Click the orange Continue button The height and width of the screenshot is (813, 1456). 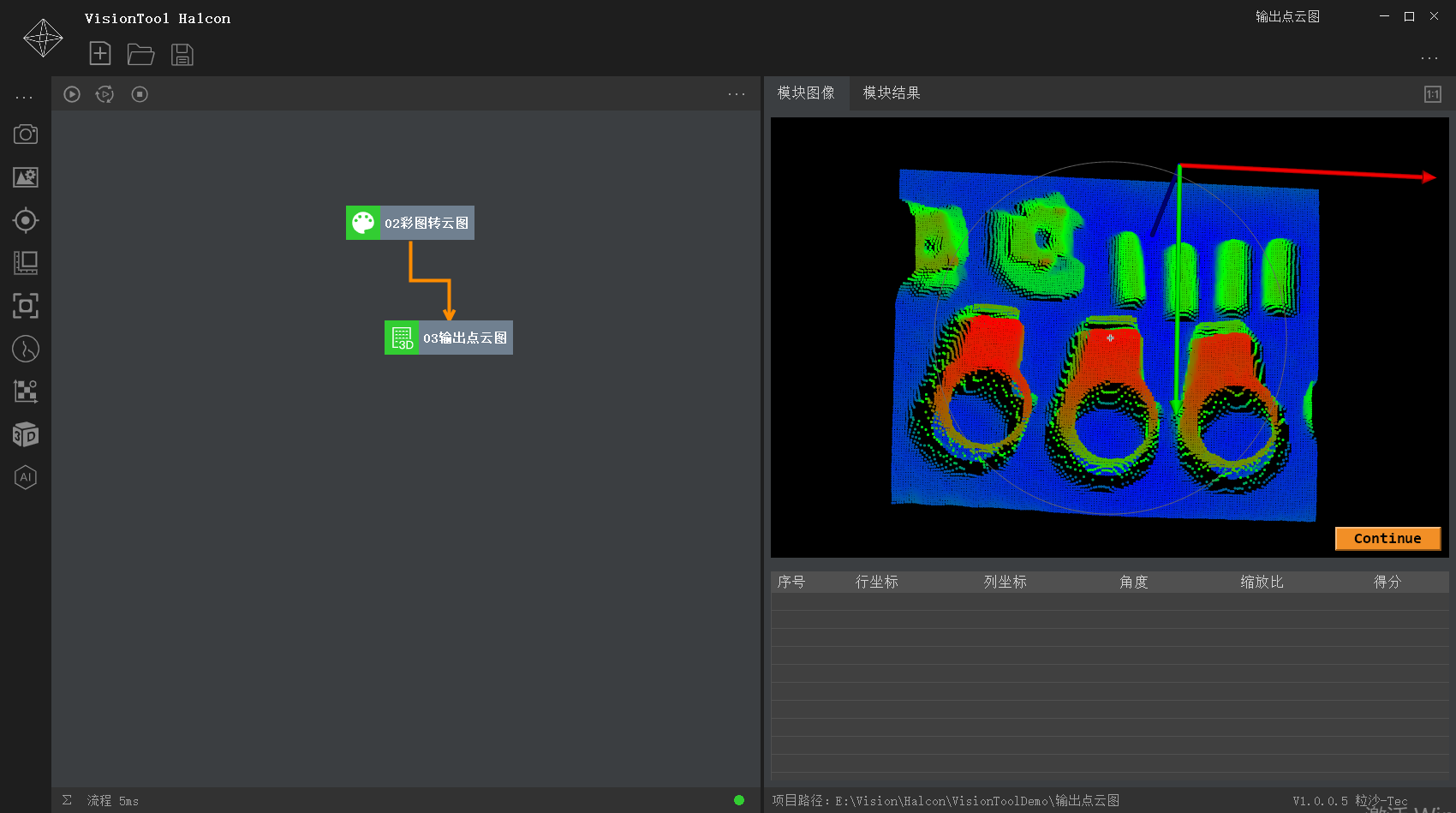tap(1387, 538)
